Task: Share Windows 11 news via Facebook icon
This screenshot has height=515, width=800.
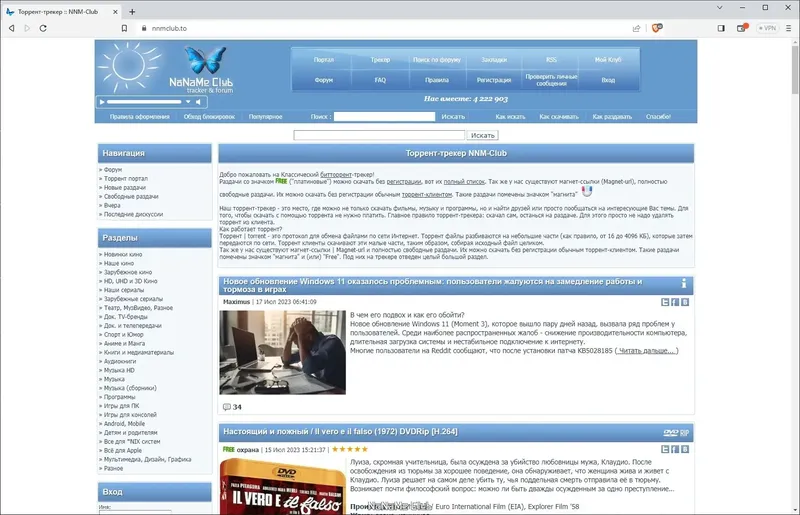Action: pos(675,302)
